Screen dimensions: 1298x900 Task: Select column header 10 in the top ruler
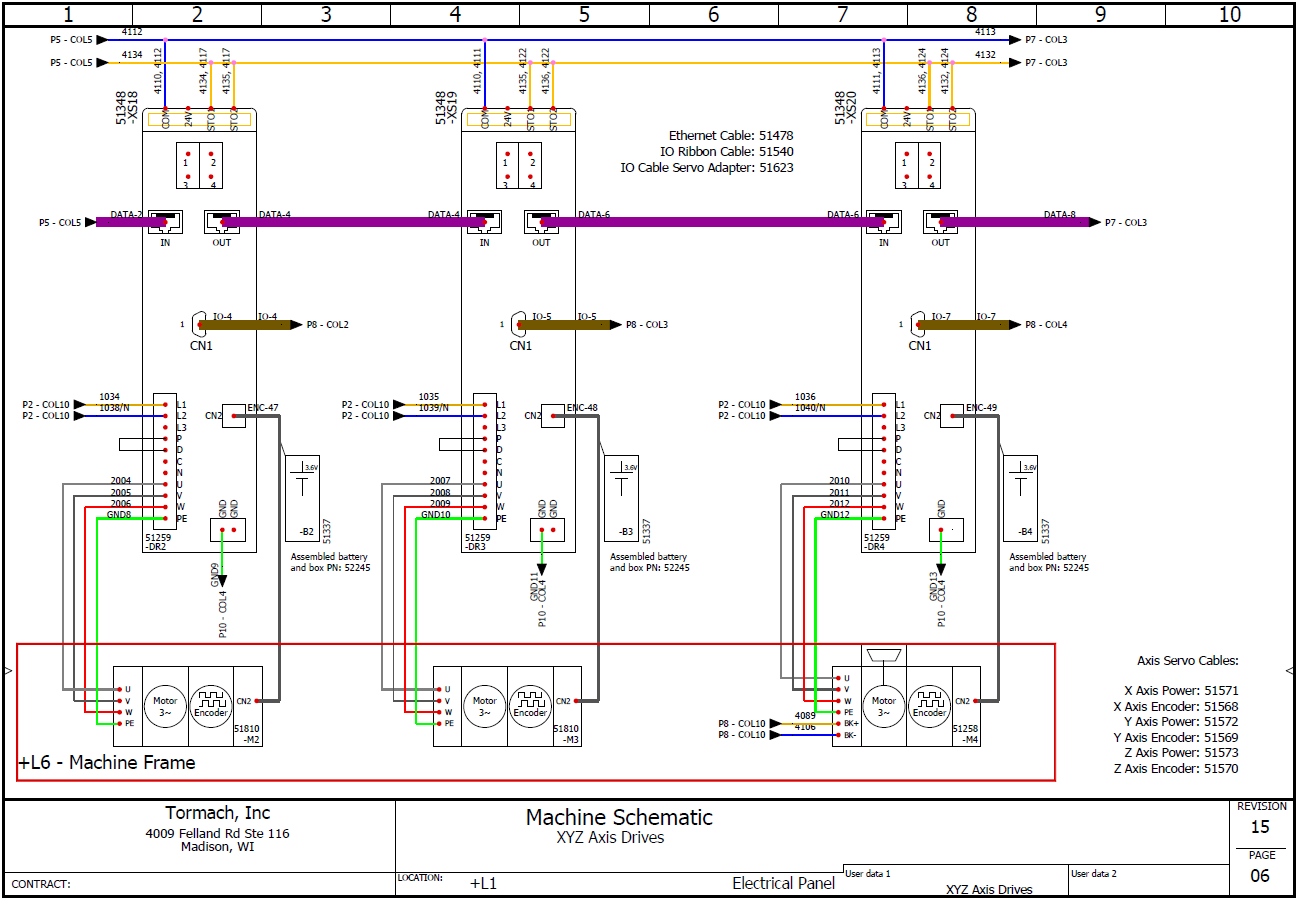pyautogui.click(x=1229, y=14)
